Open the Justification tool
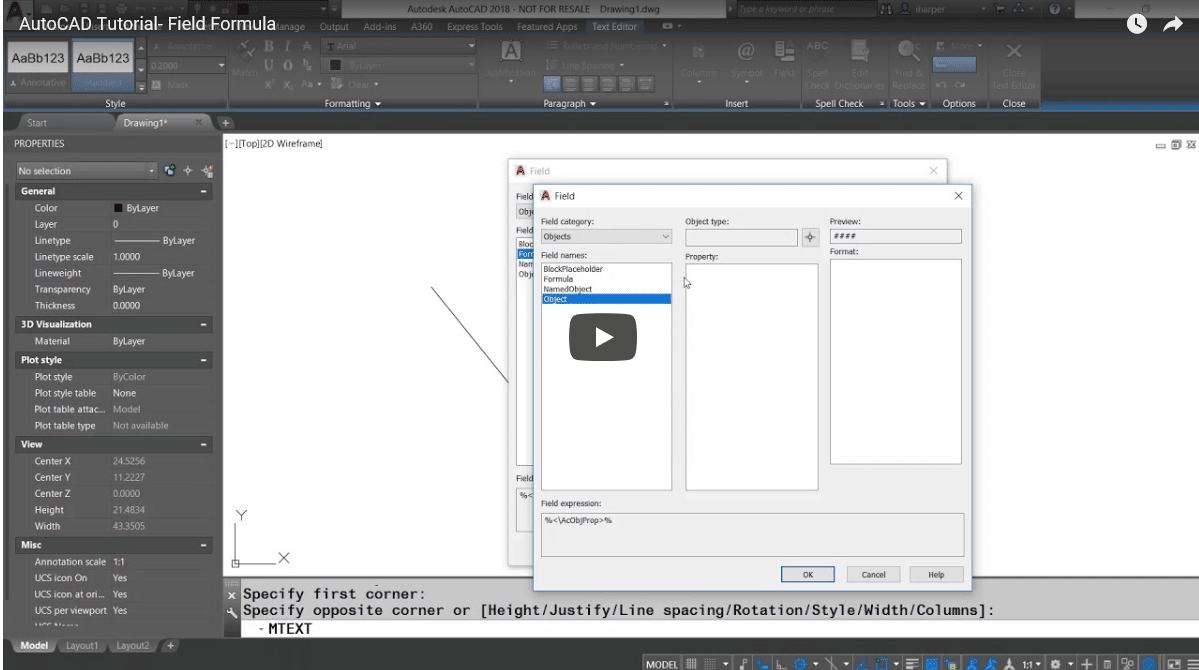The width and height of the screenshot is (1199, 670). coord(510,60)
